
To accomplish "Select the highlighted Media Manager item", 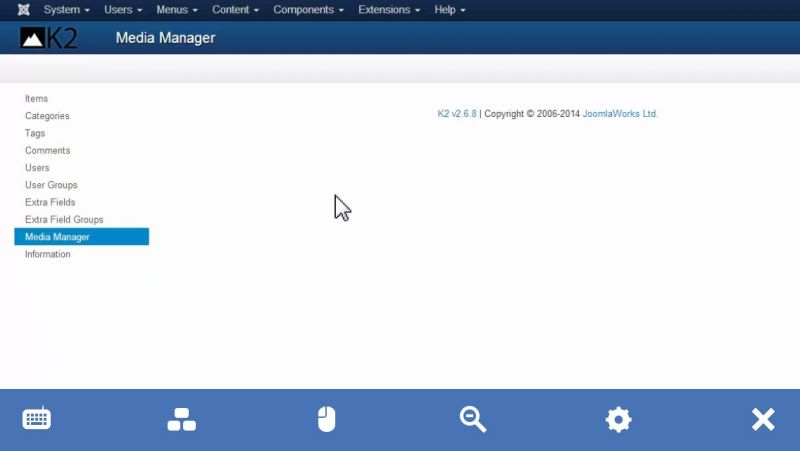I will (x=82, y=237).
